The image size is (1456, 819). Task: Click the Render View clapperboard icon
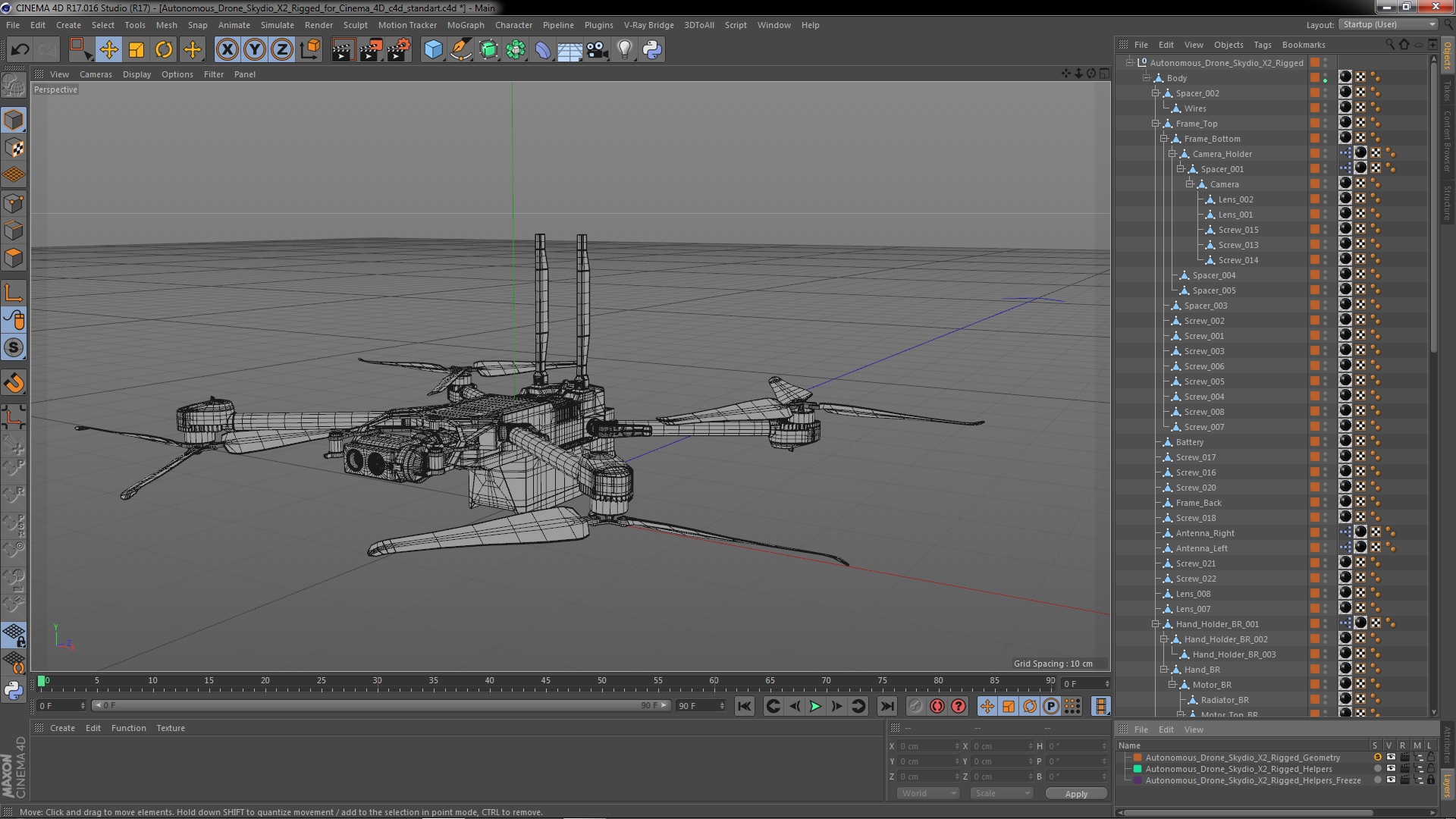343,50
